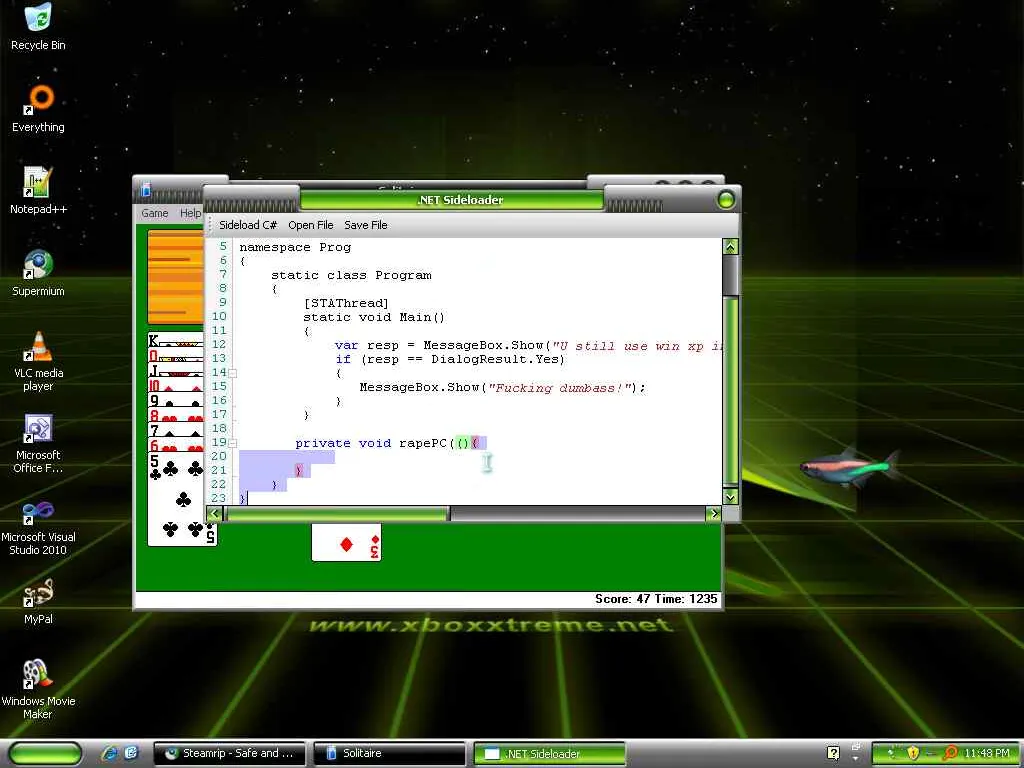Select the Microsoft Visual Studio 2010 icon
Screen dimensions: 1024x768
coord(38,526)
